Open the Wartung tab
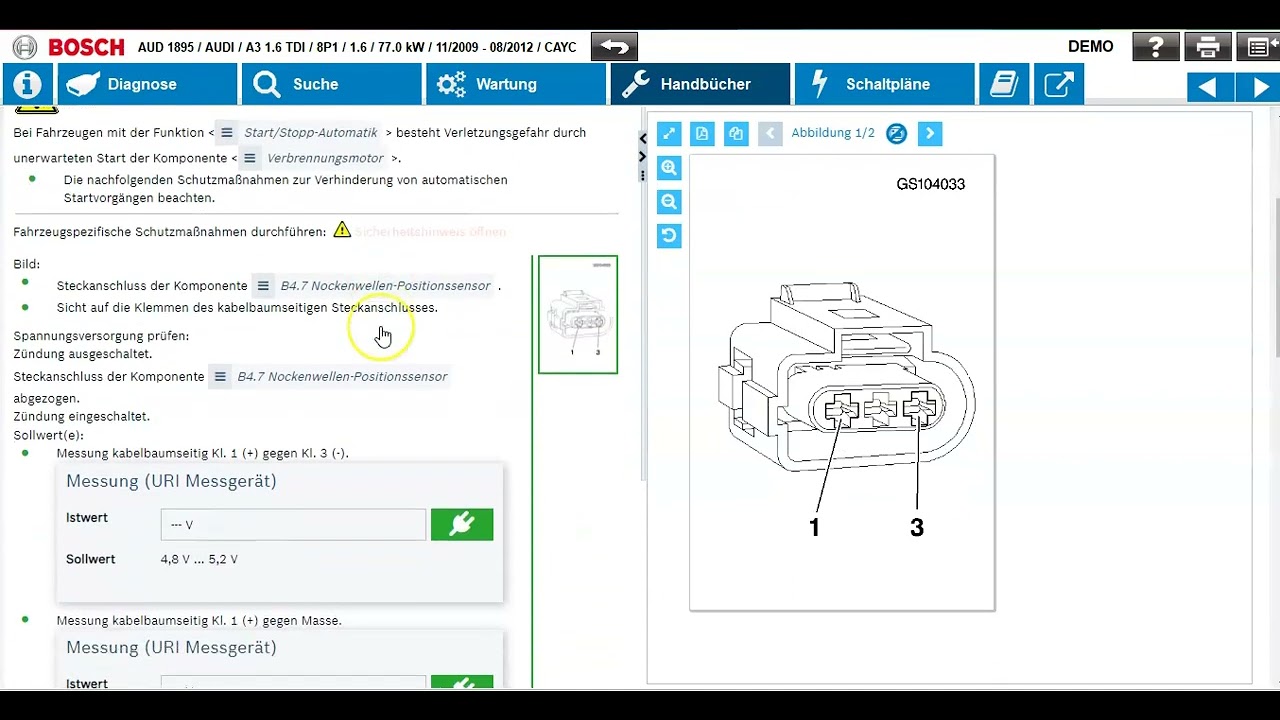This screenshot has height=720, width=1280. (516, 84)
